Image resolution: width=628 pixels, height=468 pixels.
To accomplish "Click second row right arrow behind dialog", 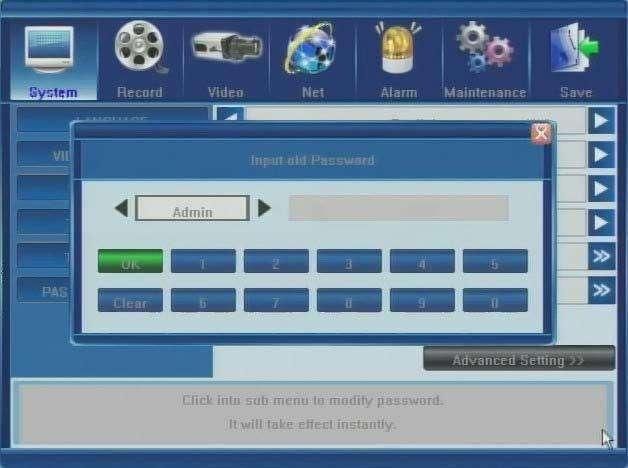I will coord(601,154).
